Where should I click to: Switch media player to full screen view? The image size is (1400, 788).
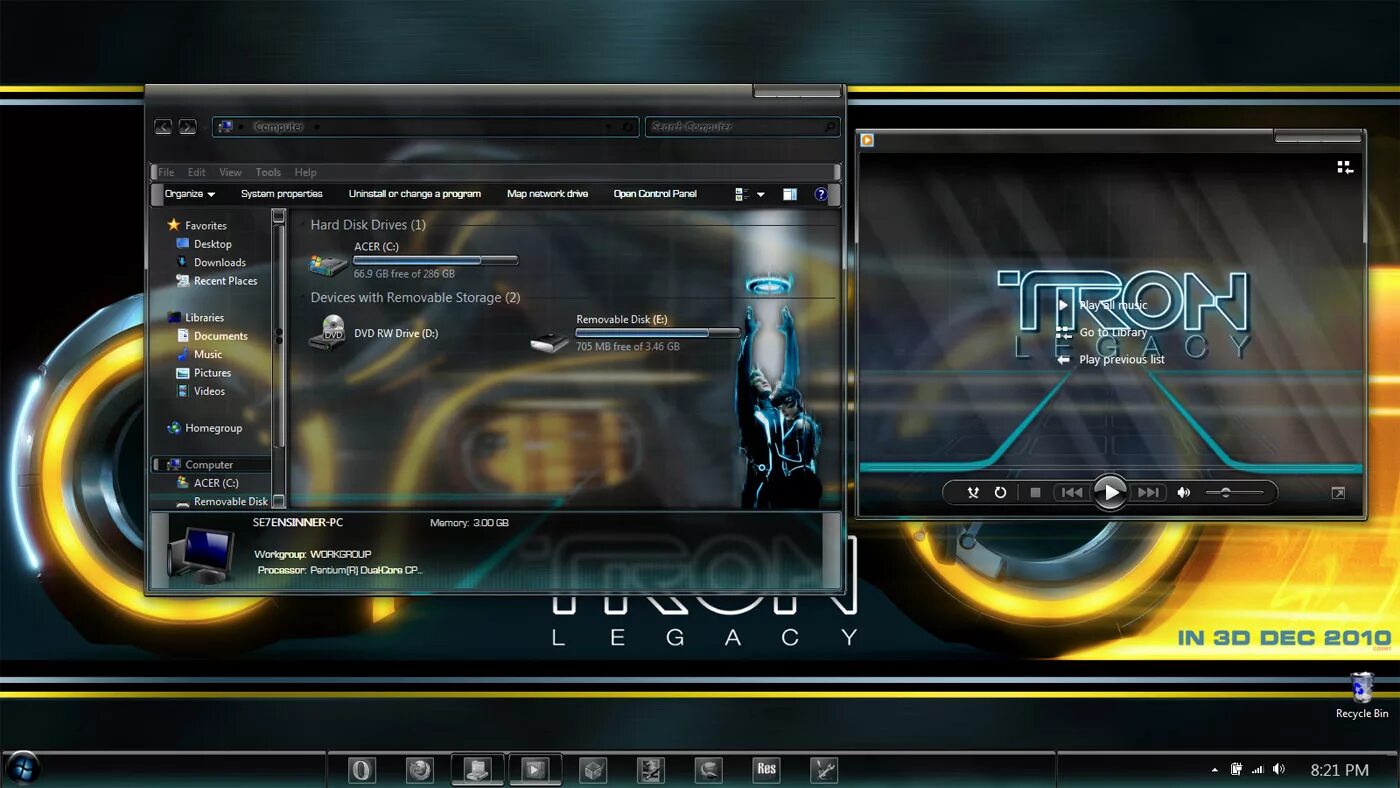coord(1338,493)
